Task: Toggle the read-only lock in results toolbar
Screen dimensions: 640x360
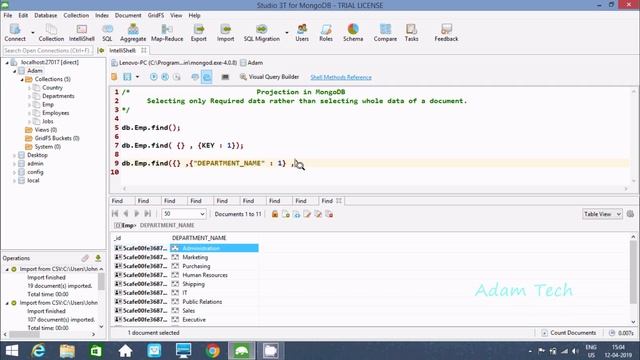Action: (275, 214)
